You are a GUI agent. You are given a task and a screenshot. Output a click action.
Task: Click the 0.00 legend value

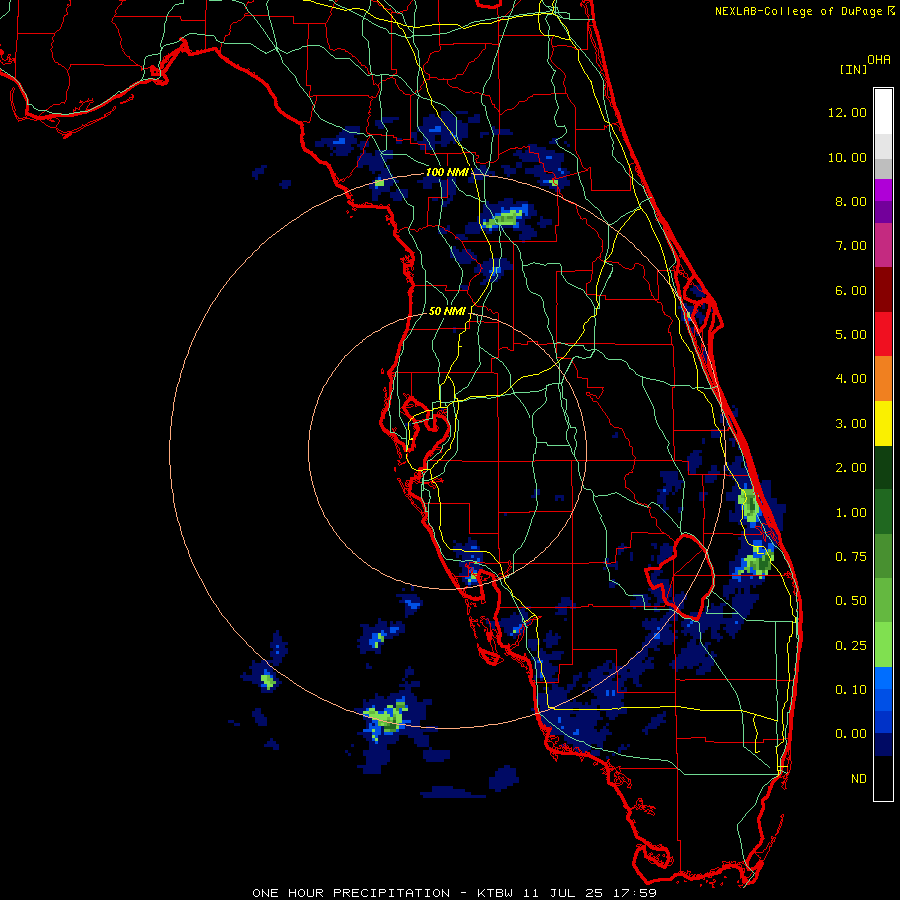coord(851,734)
